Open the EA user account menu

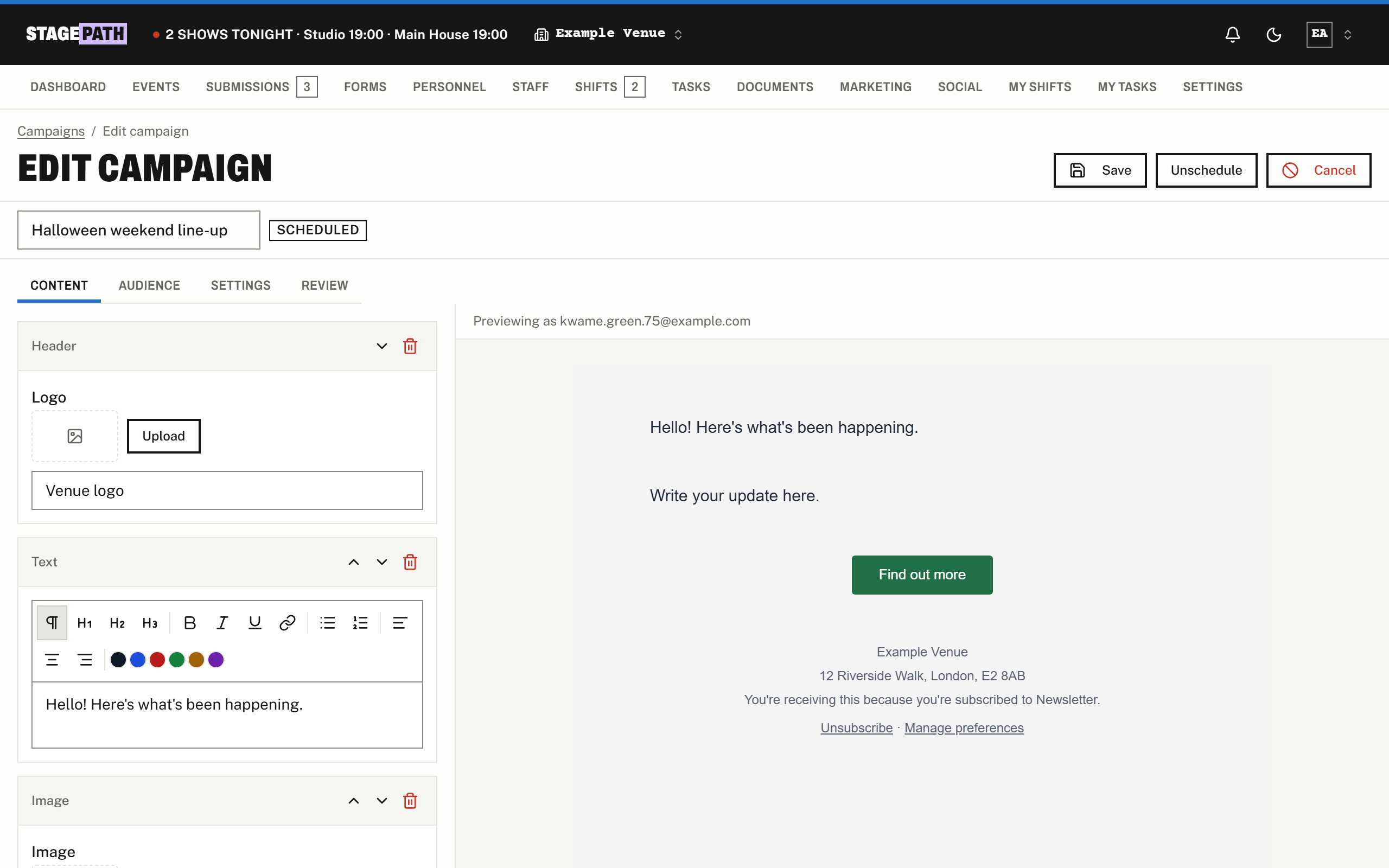[1329, 34]
